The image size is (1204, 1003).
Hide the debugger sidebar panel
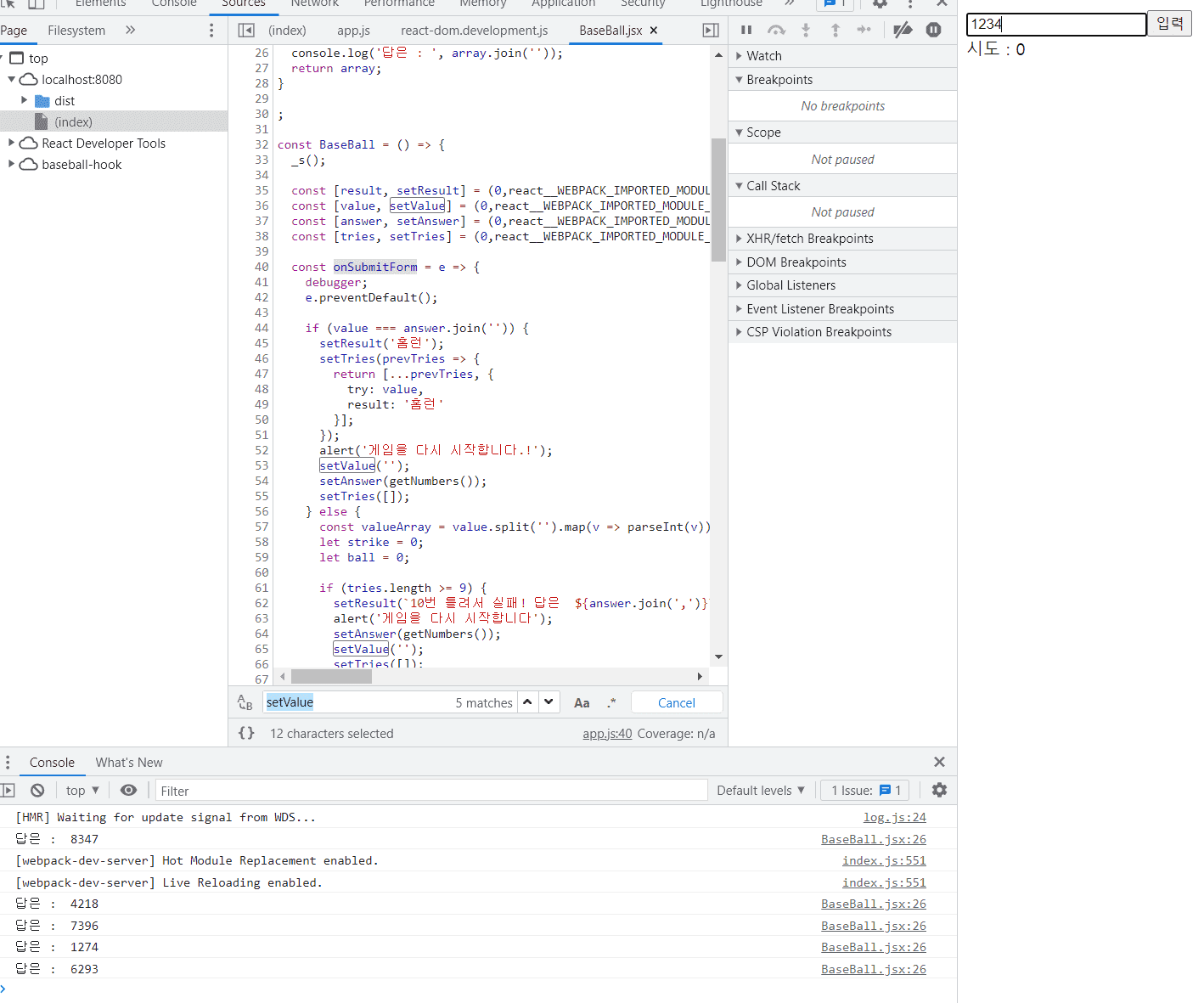click(x=711, y=31)
